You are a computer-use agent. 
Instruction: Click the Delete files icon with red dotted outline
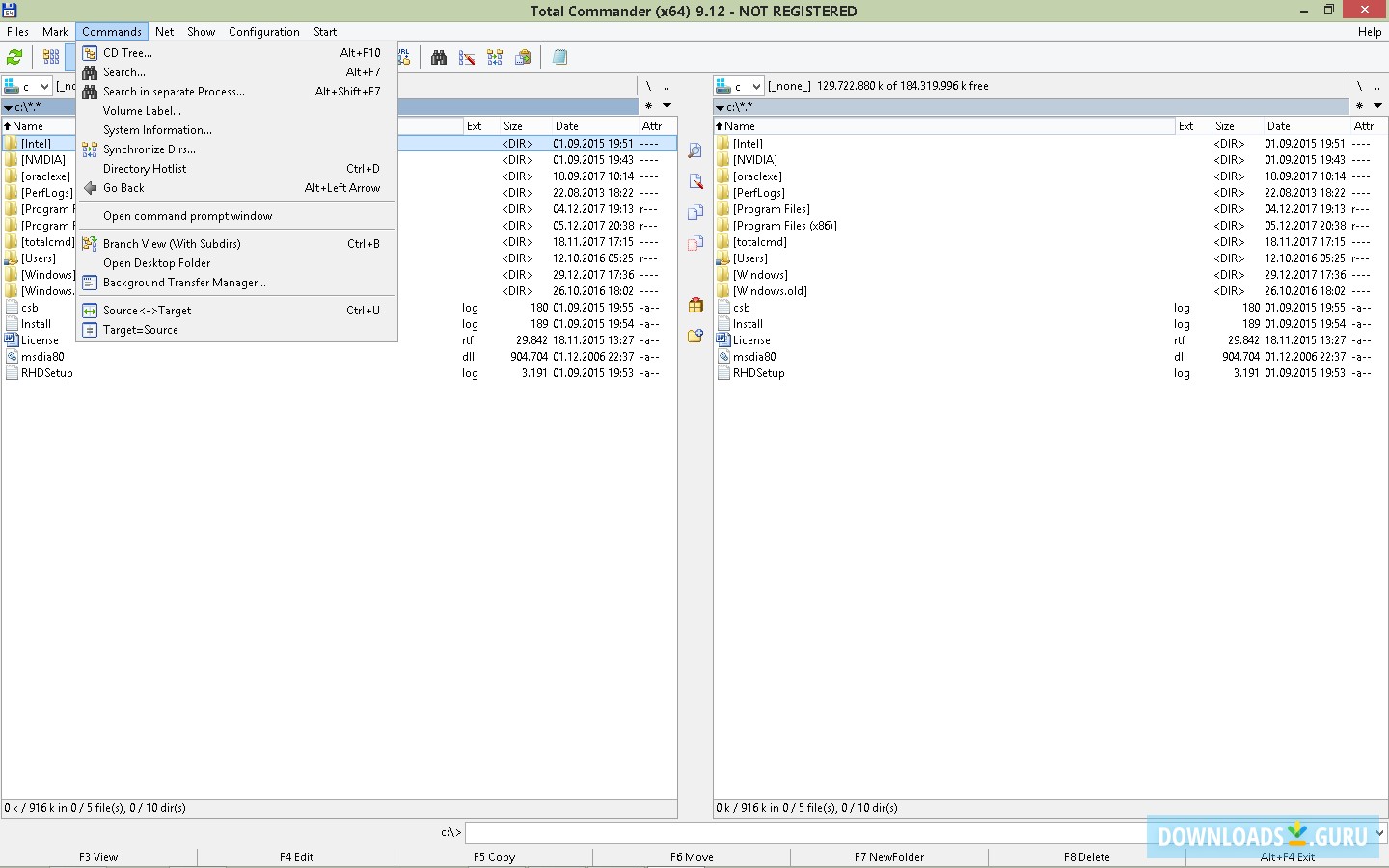pyautogui.click(x=695, y=242)
